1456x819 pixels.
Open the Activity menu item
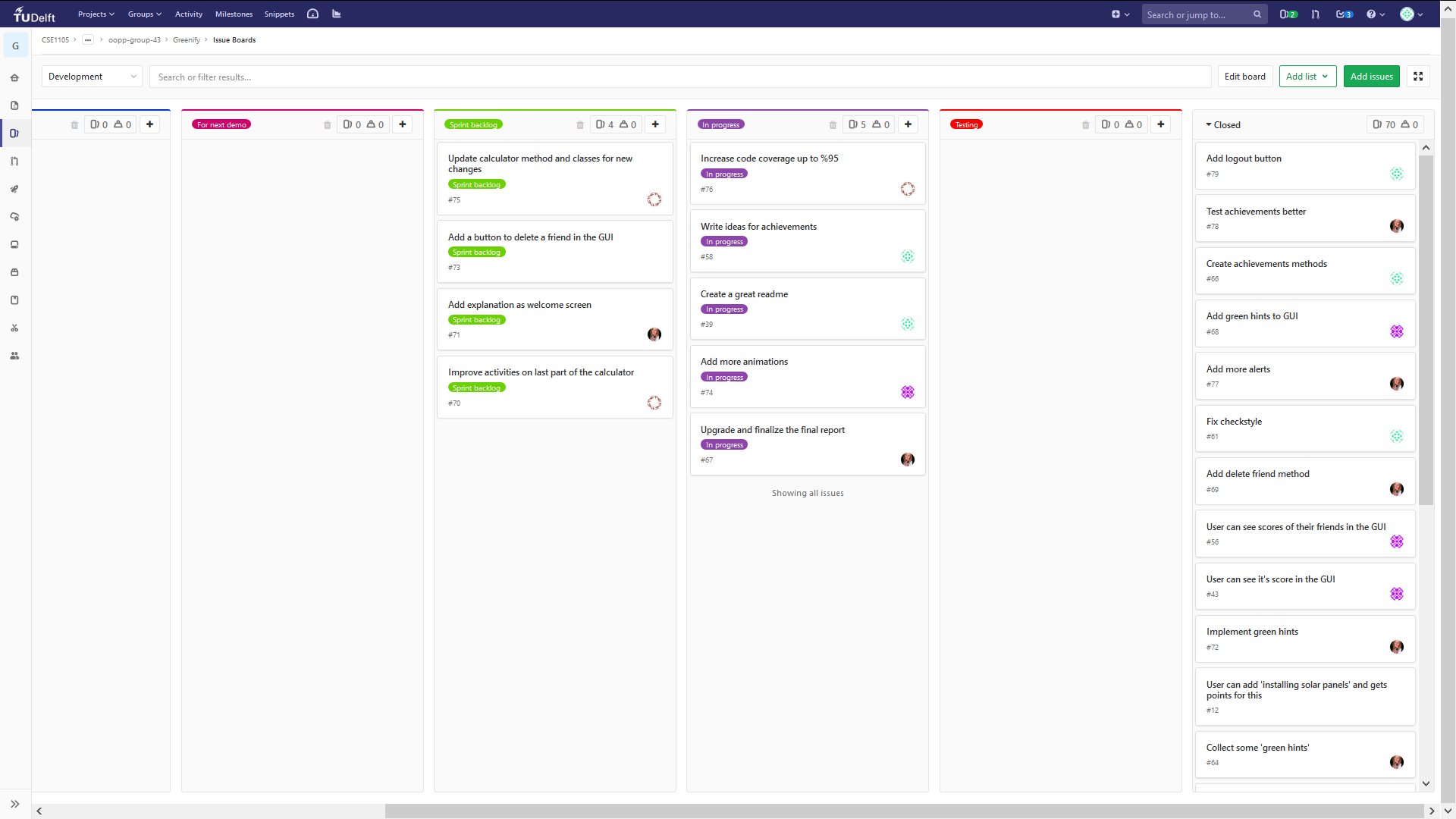pyautogui.click(x=188, y=14)
